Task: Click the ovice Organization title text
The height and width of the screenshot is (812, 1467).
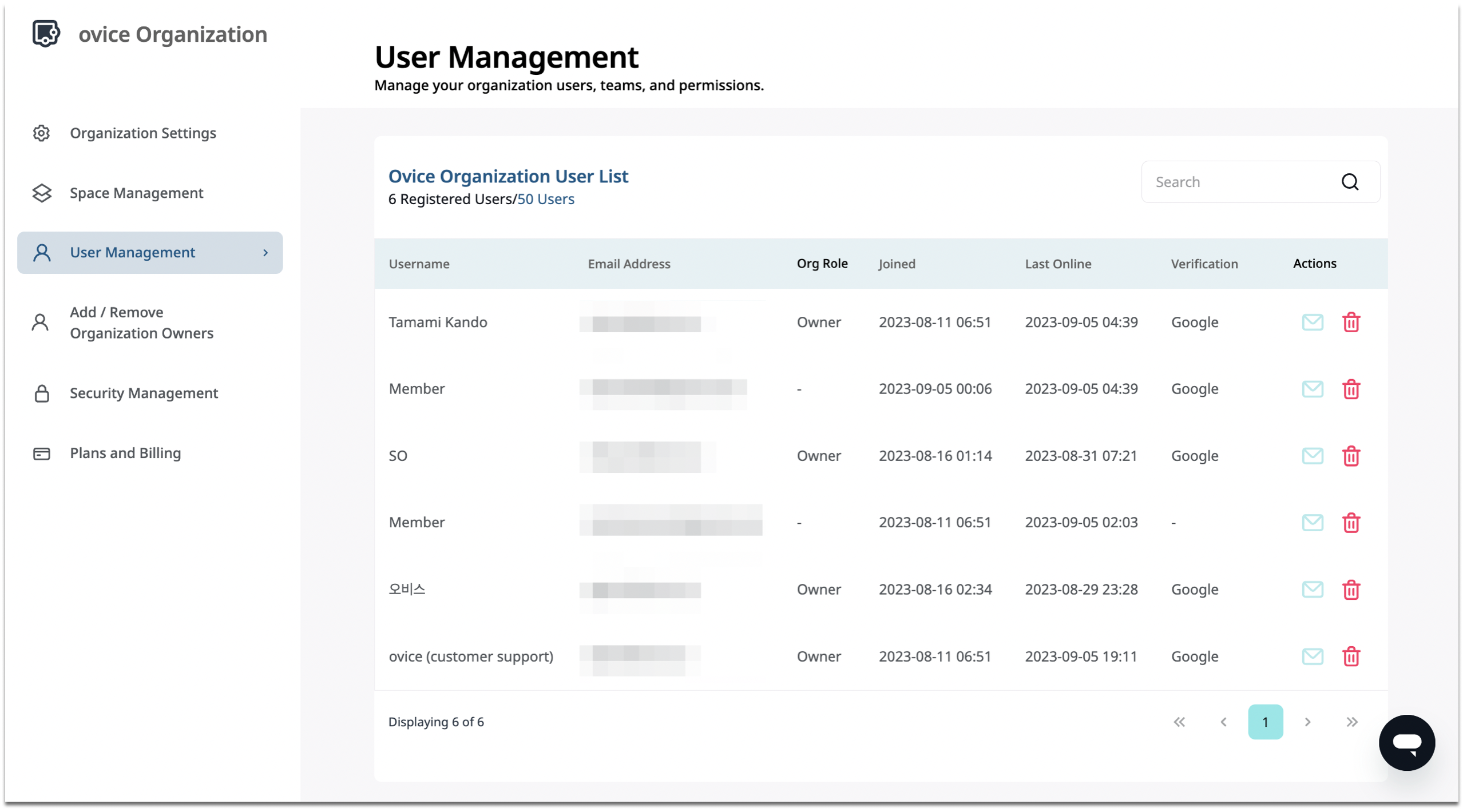Action: pyautogui.click(x=173, y=34)
